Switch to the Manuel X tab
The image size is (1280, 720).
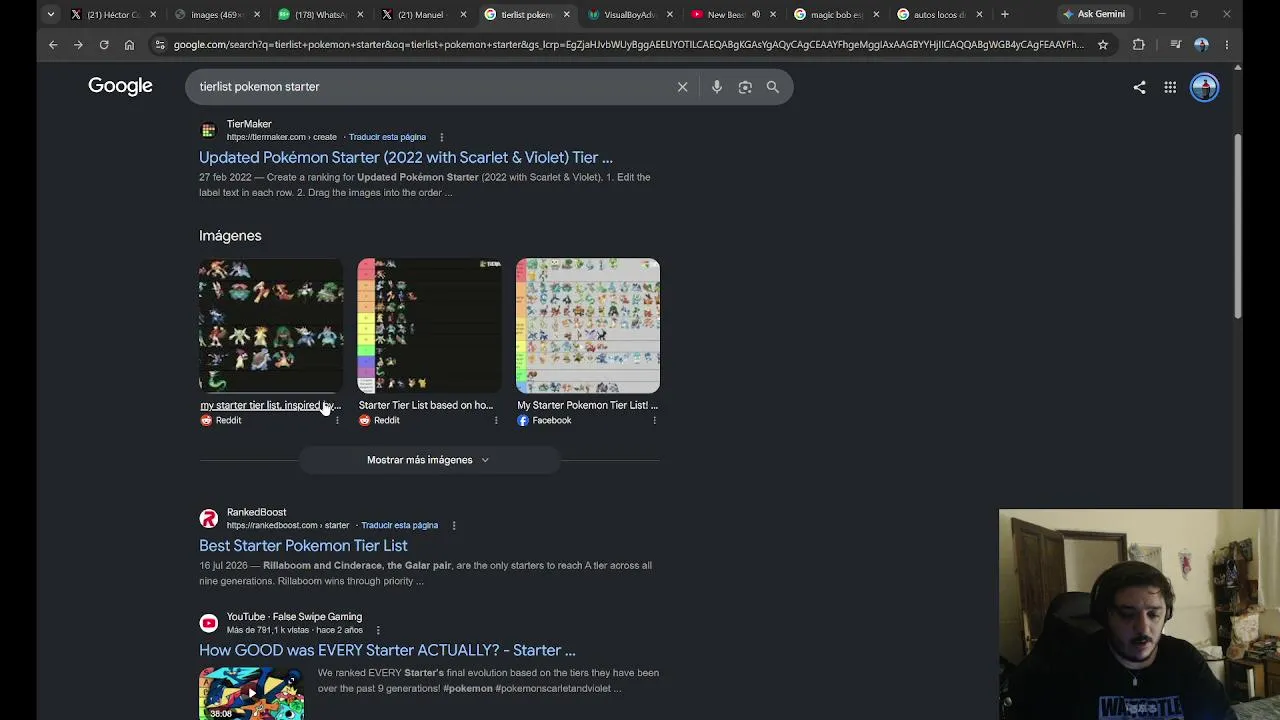click(x=425, y=14)
